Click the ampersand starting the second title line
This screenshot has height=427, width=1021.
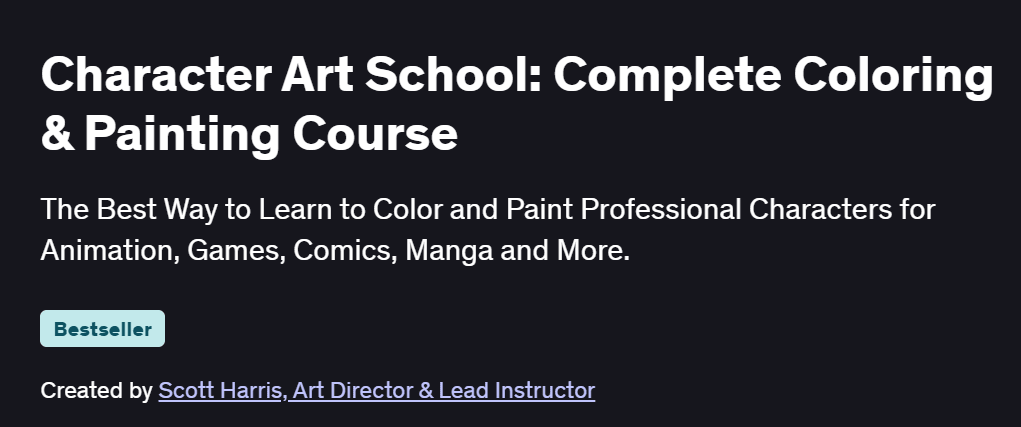point(57,134)
